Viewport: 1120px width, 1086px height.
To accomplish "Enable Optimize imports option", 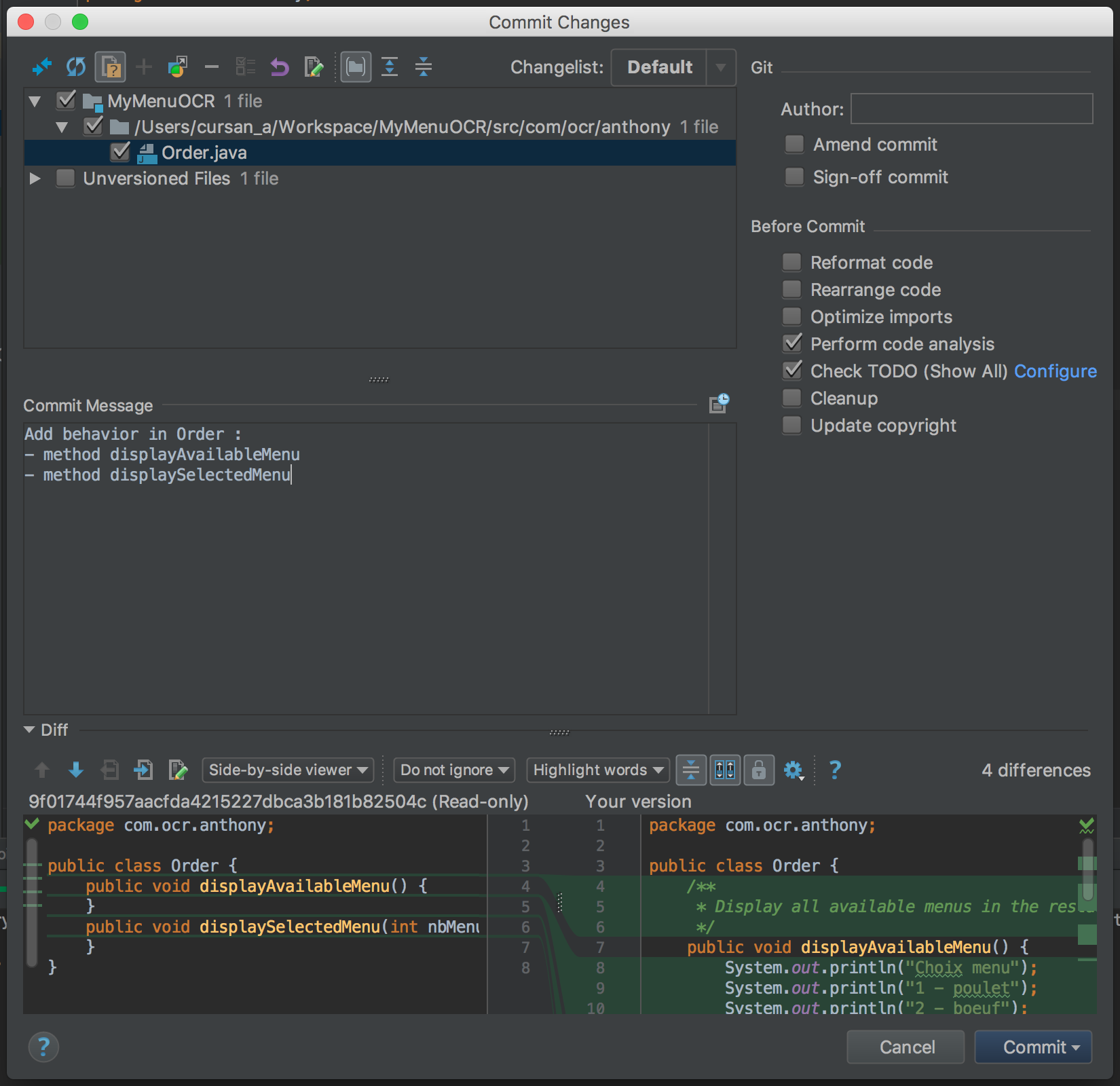I will tap(791, 316).
